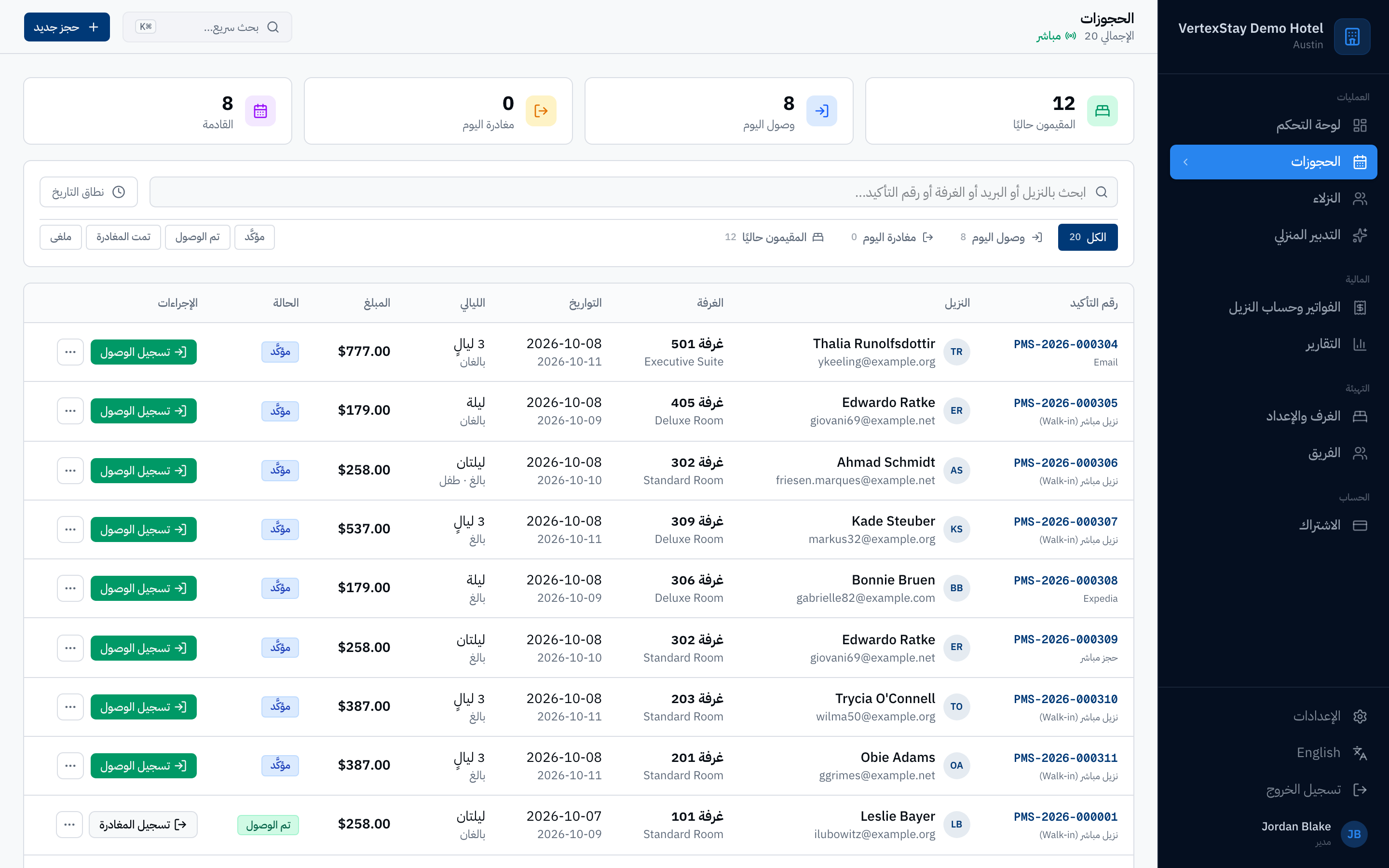Viewport: 1389px width, 868px height.
Task: Select the وصول اليوم 8 filter tab
Action: (x=1001, y=237)
